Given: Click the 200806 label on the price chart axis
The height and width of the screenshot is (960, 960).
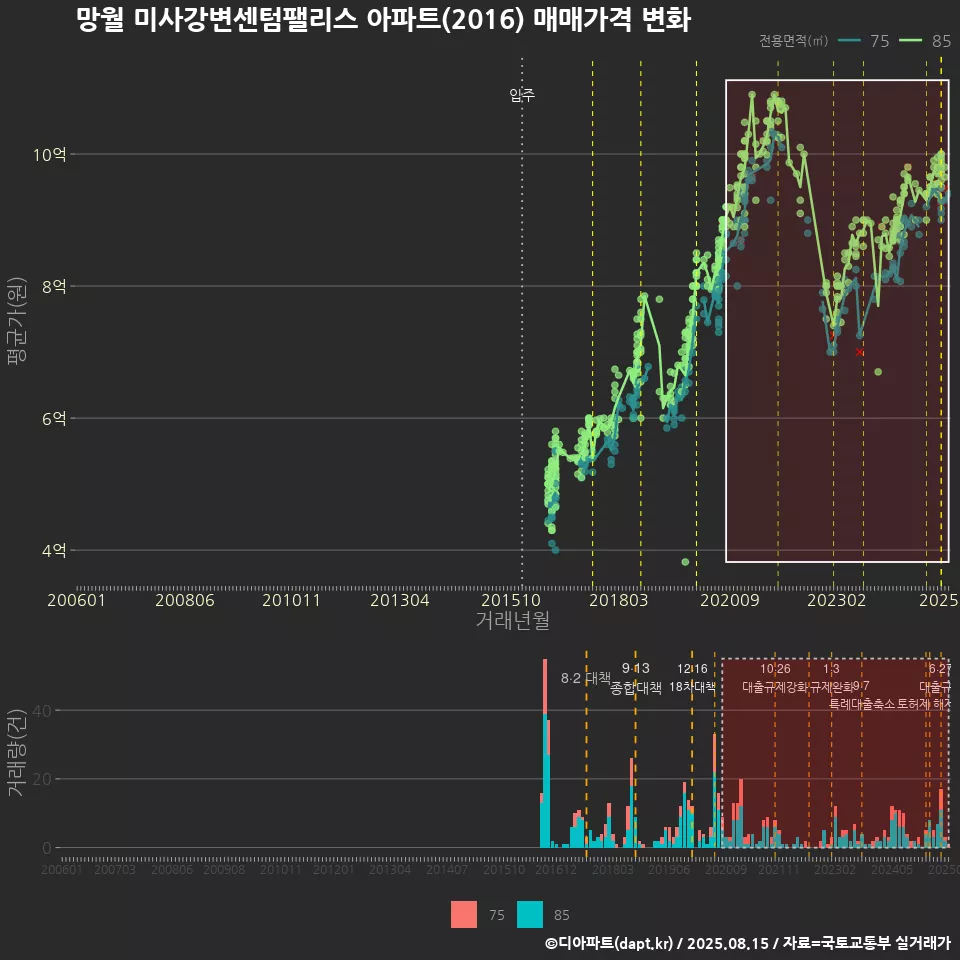Looking at the screenshot, I should click(x=185, y=600).
